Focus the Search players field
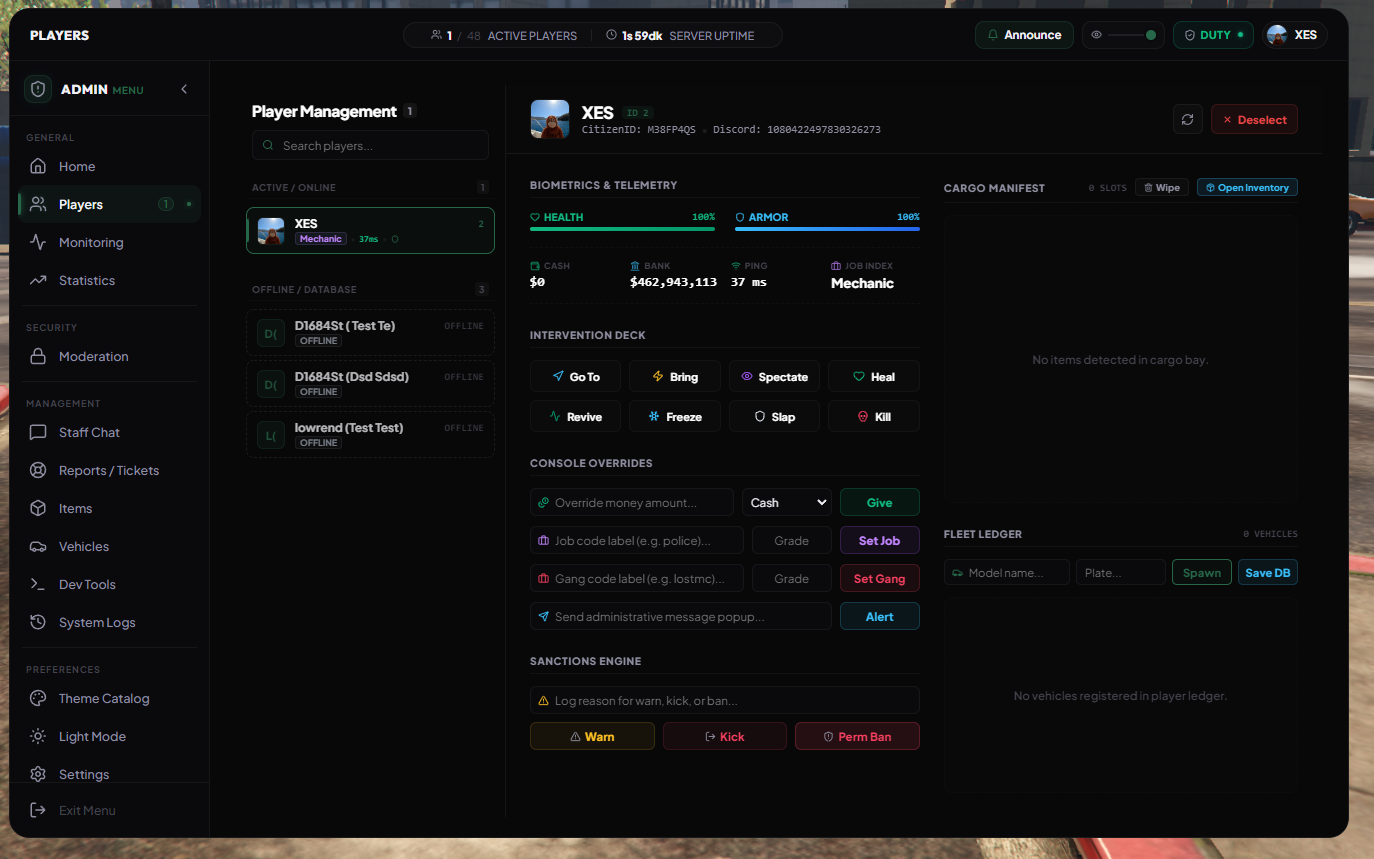Screen dimensions: 1374x859 pos(370,145)
